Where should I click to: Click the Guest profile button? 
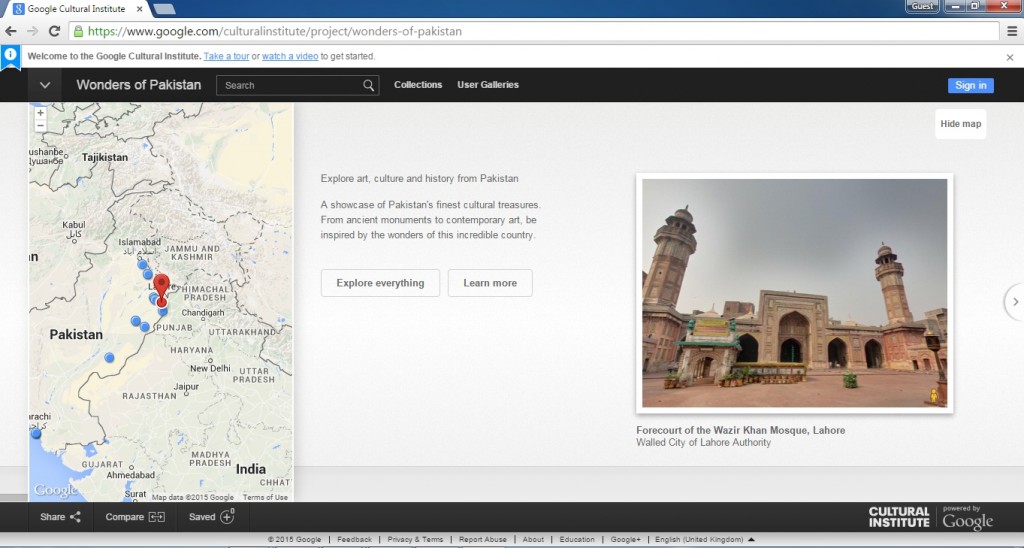(x=922, y=6)
